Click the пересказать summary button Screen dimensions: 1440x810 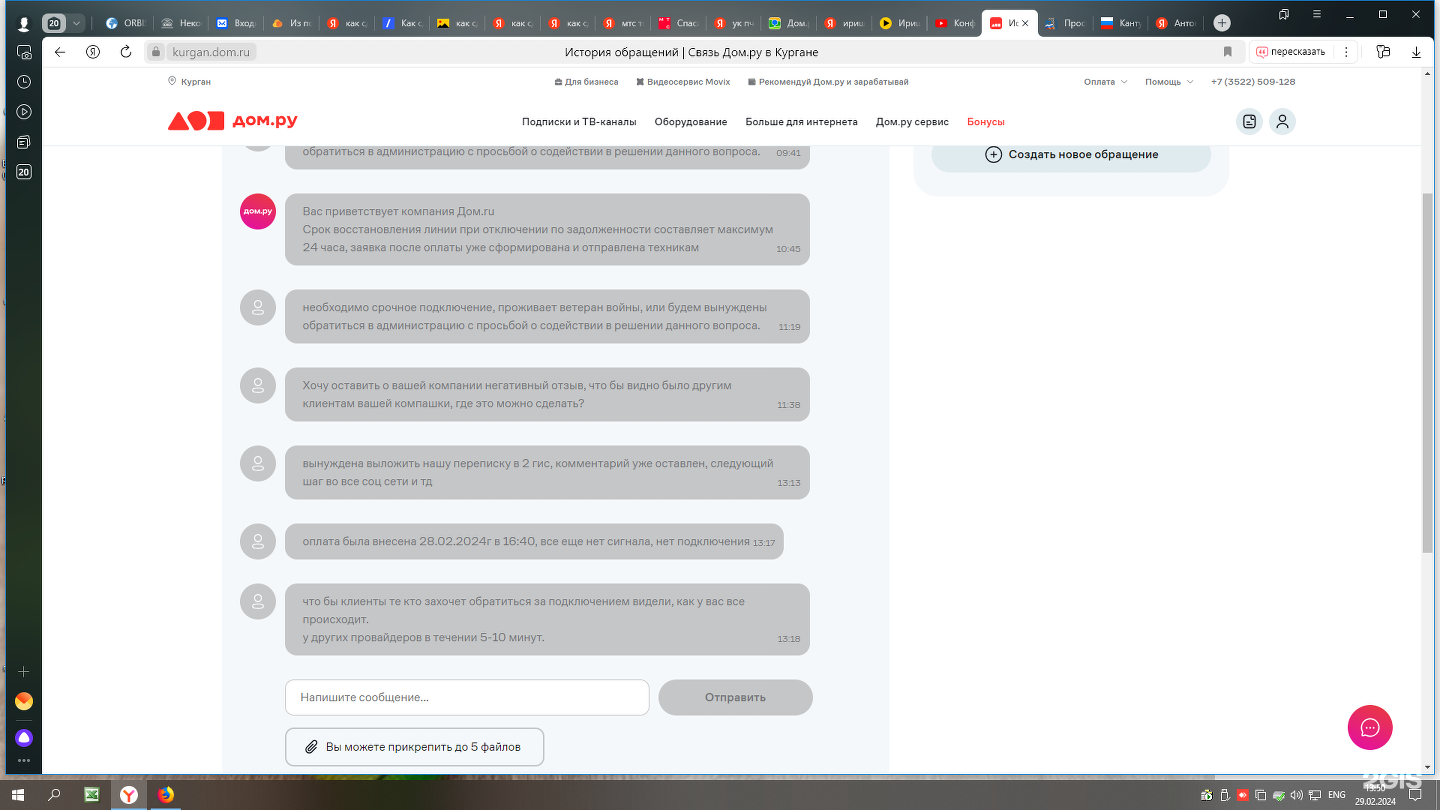coord(1291,52)
